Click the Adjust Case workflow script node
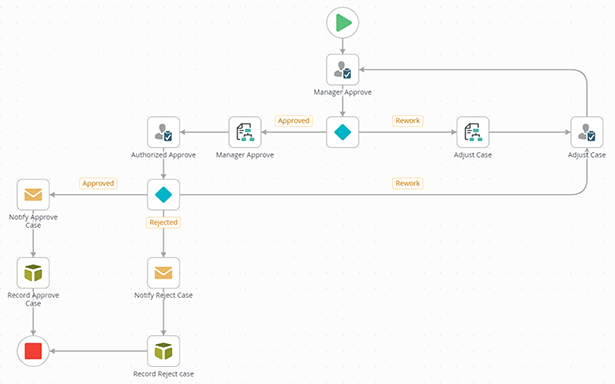 click(x=473, y=132)
